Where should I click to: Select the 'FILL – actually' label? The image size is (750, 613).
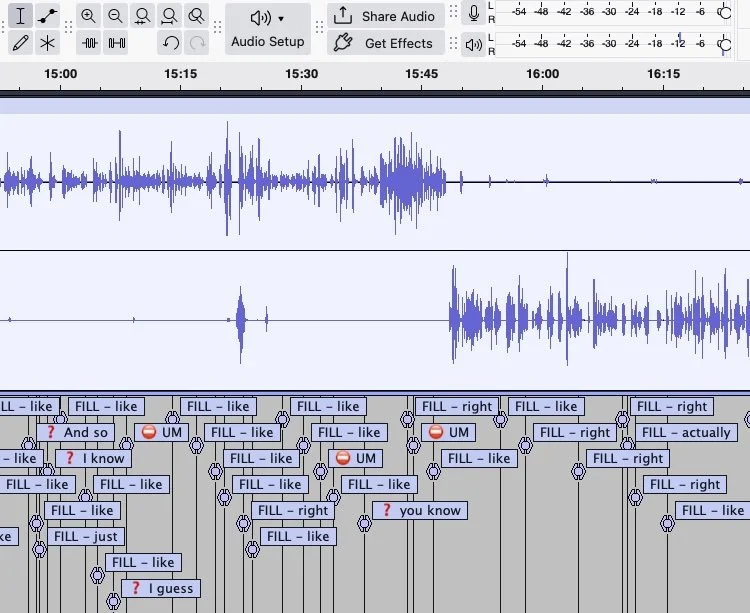point(686,432)
